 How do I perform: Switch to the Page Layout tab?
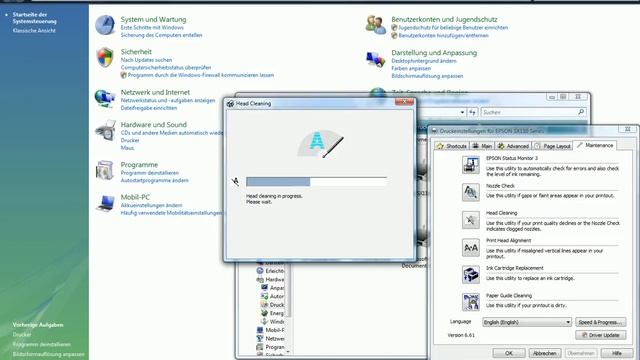(x=552, y=146)
